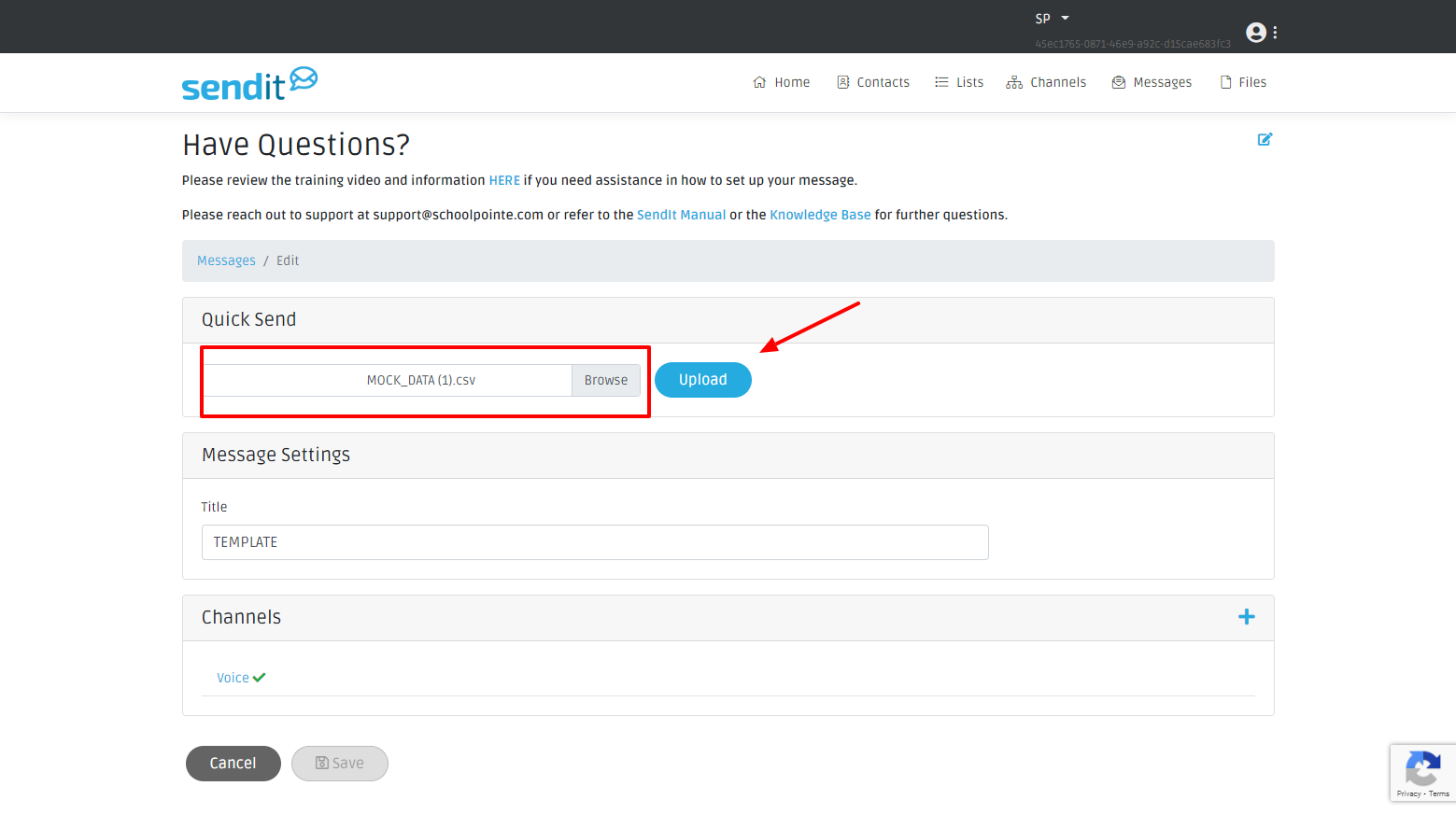Click the sendit logo
The width and height of the screenshot is (1456, 814).
[x=249, y=84]
